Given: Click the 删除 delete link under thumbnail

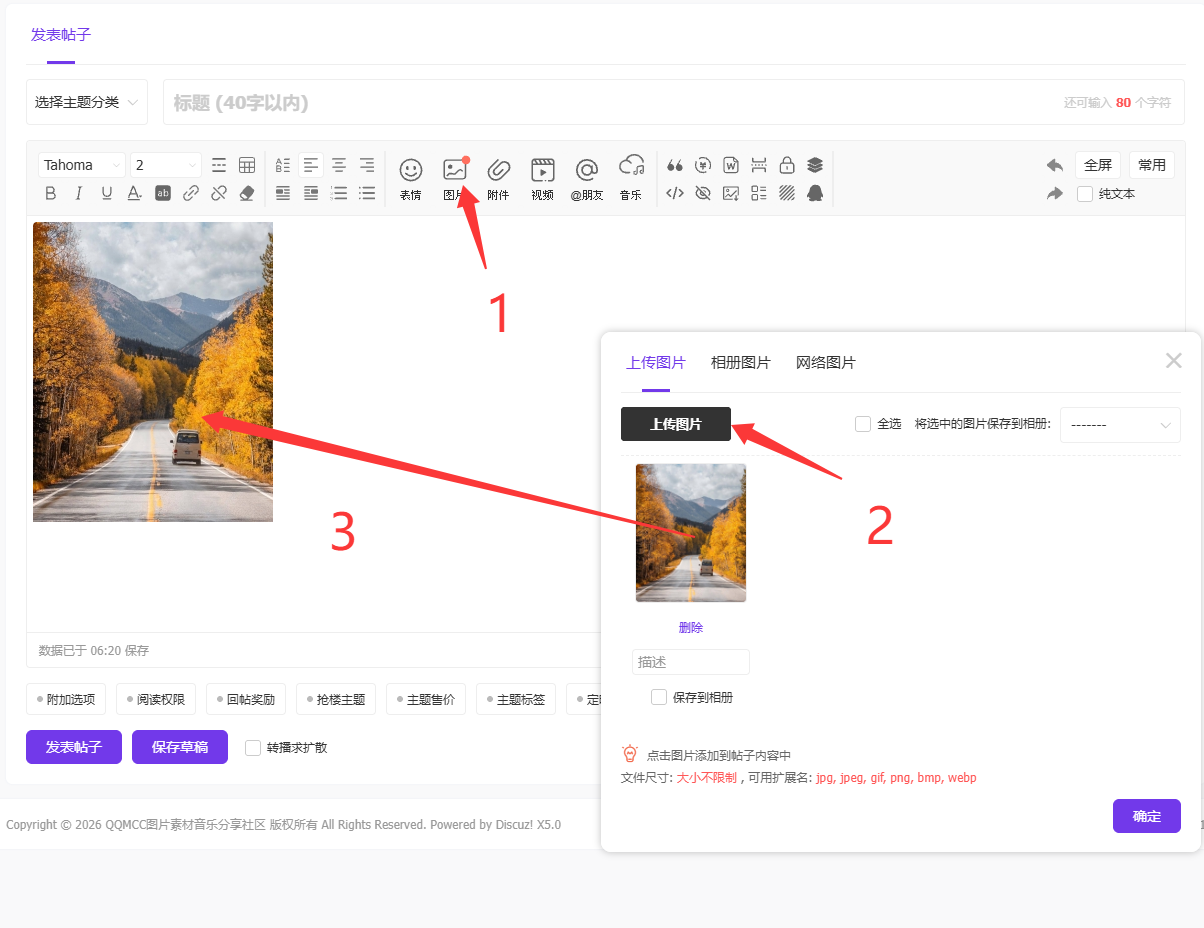Looking at the screenshot, I should coord(691,628).
